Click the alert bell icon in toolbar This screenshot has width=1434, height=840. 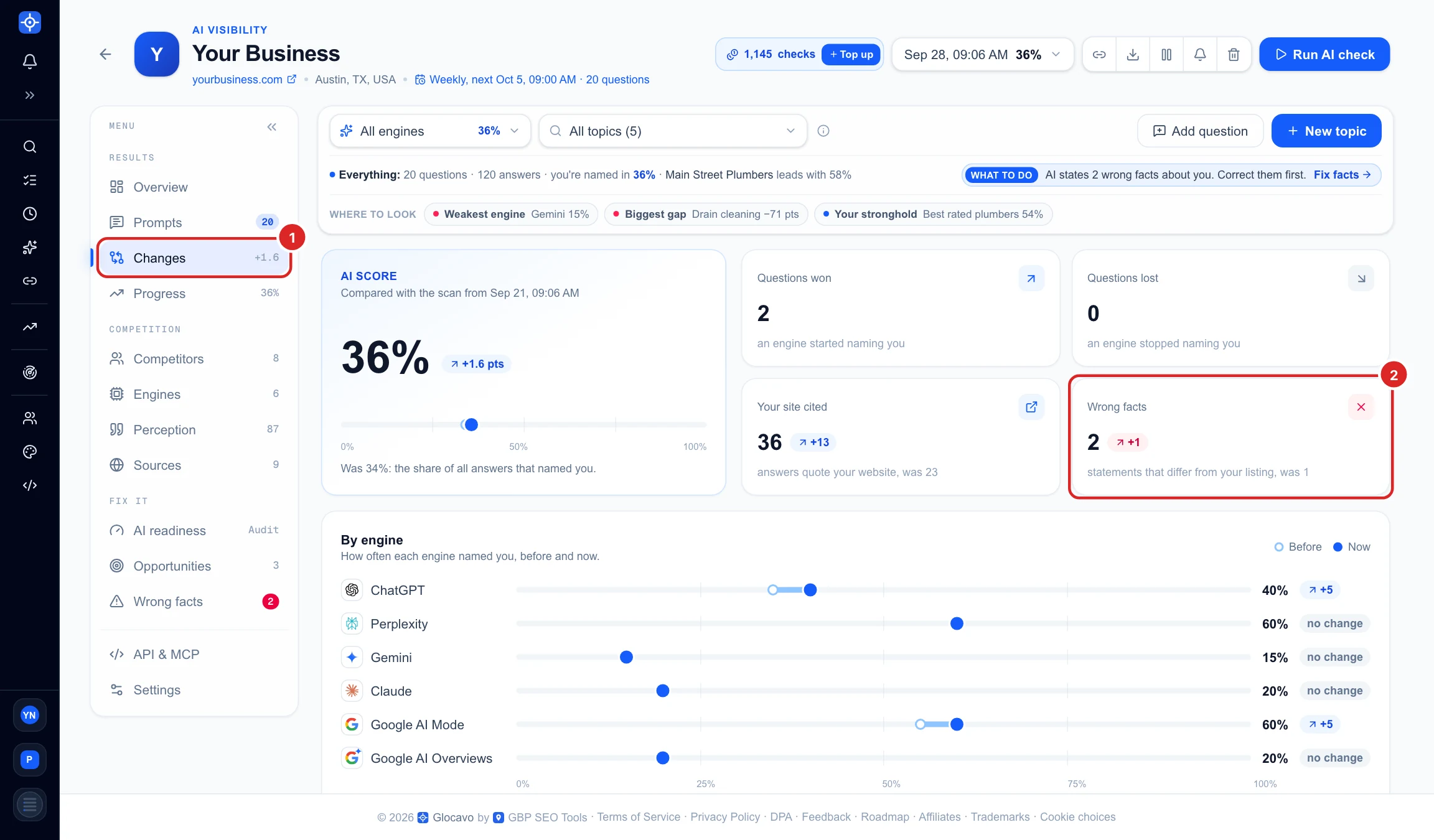point(1200,55)
